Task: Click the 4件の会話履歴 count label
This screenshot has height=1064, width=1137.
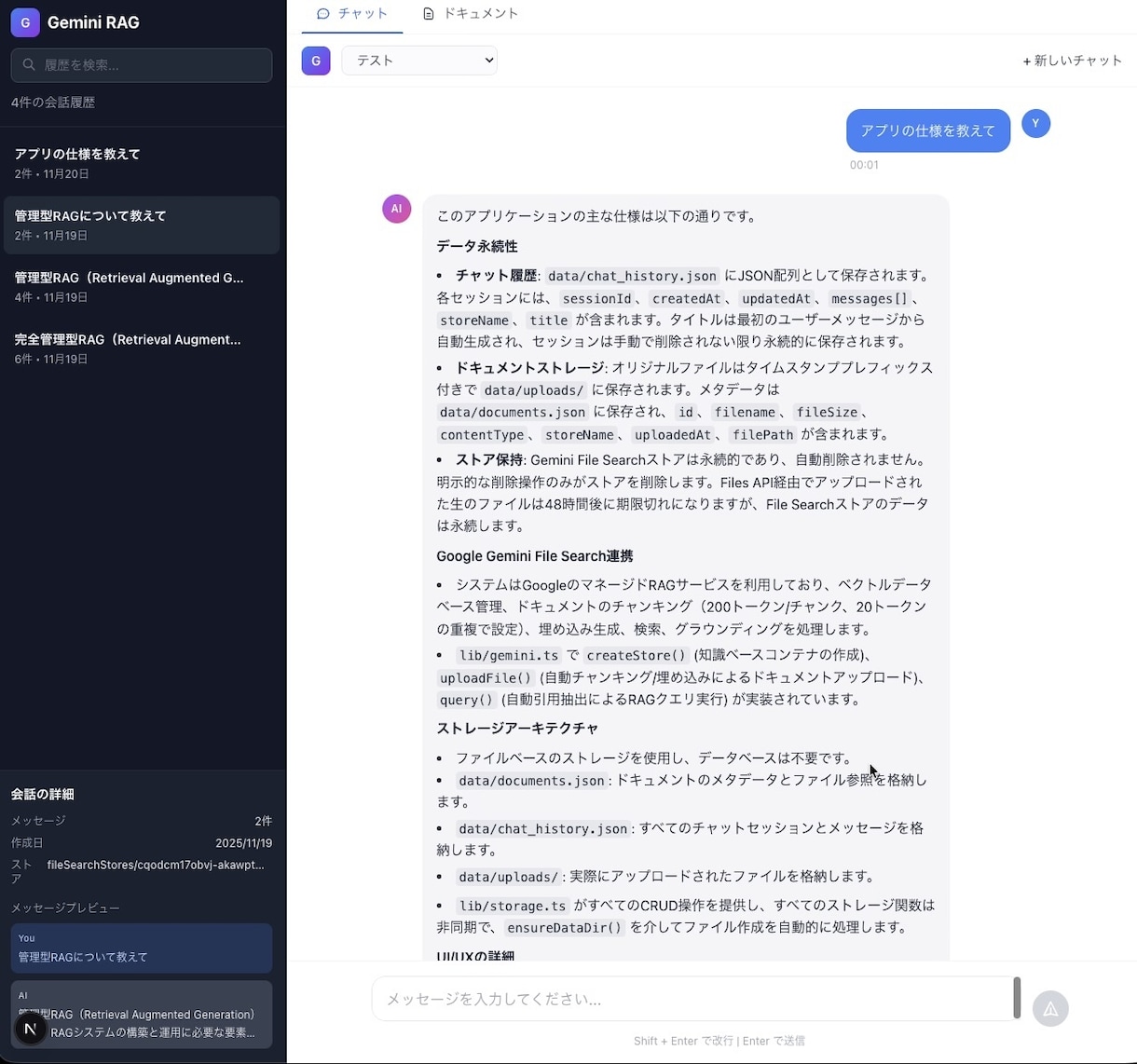Action: [x=53, y=102]
